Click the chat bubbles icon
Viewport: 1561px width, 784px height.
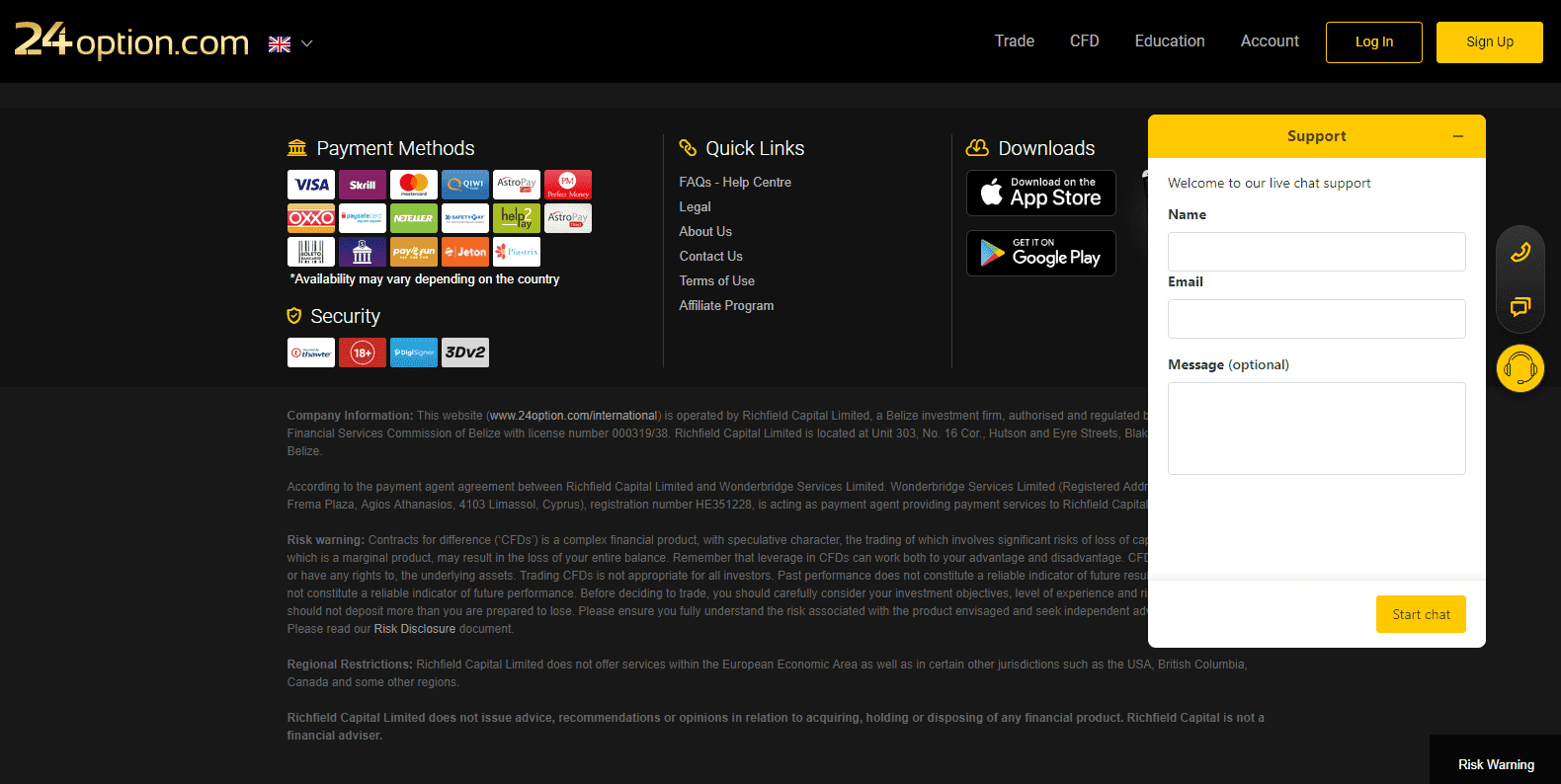tap(1520, 307)
